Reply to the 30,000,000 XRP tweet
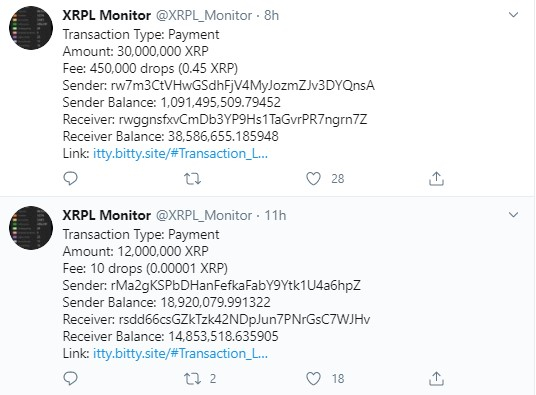The image size is (536, 395). pos(71,178)
